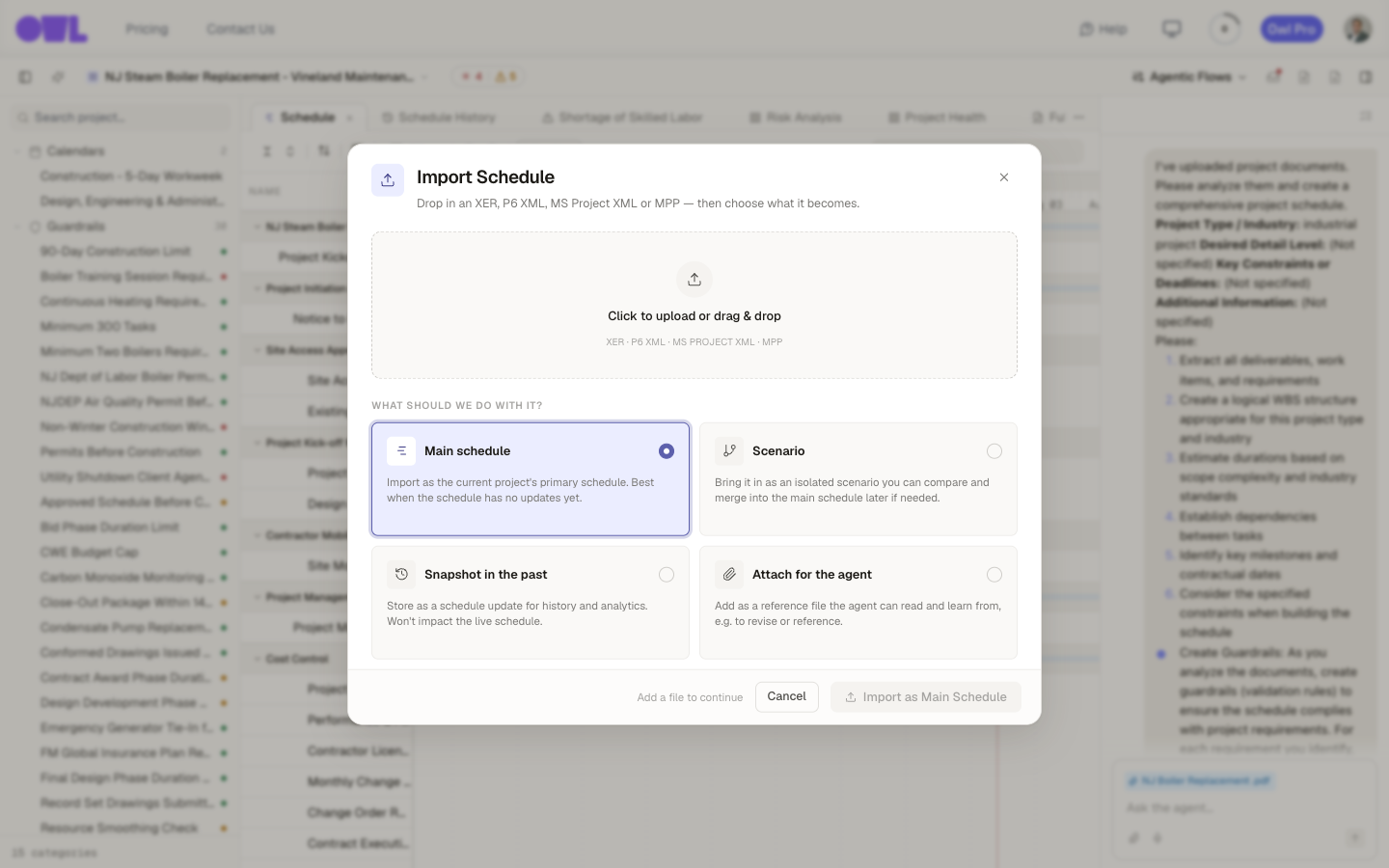This screenshot has height=868, width=1389.
Task: Click Import as Main Schedule button
Action: pyautogui.click(x=926, y=696)
